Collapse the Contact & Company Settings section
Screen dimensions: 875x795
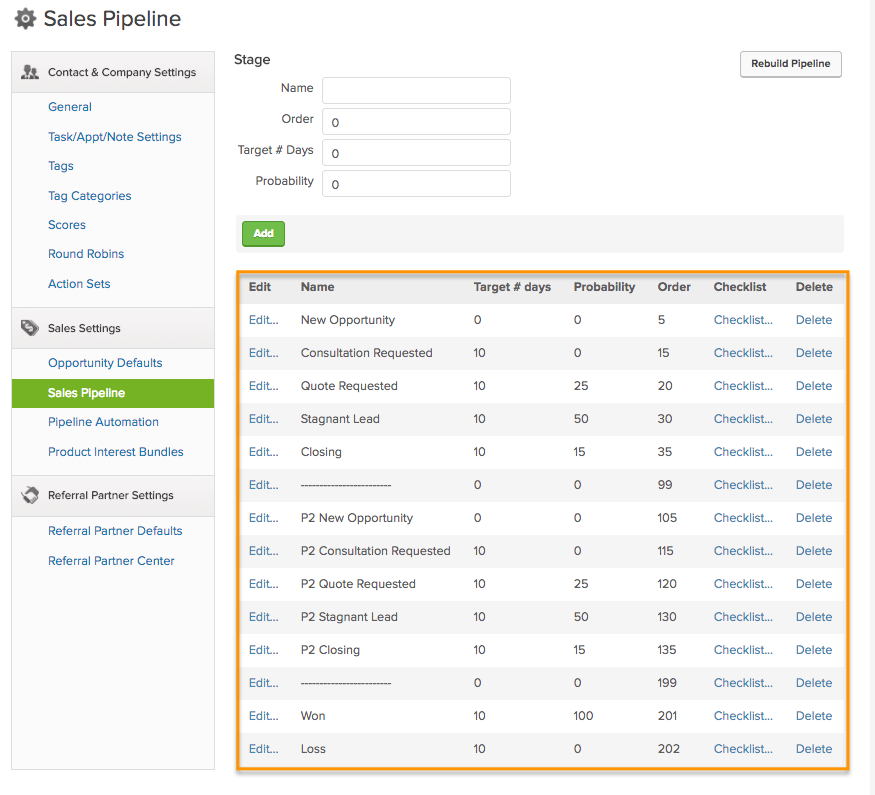(112, 71)
